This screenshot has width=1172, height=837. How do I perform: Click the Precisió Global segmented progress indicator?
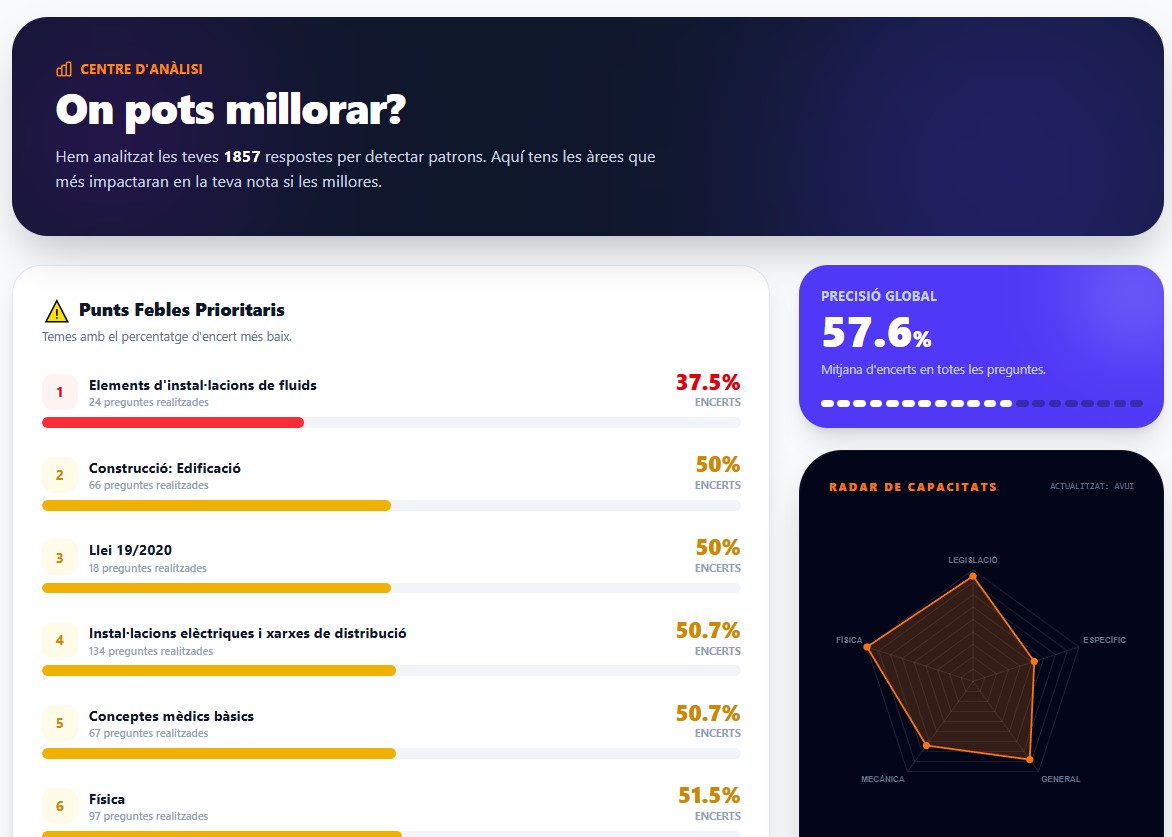coord(981,403)
